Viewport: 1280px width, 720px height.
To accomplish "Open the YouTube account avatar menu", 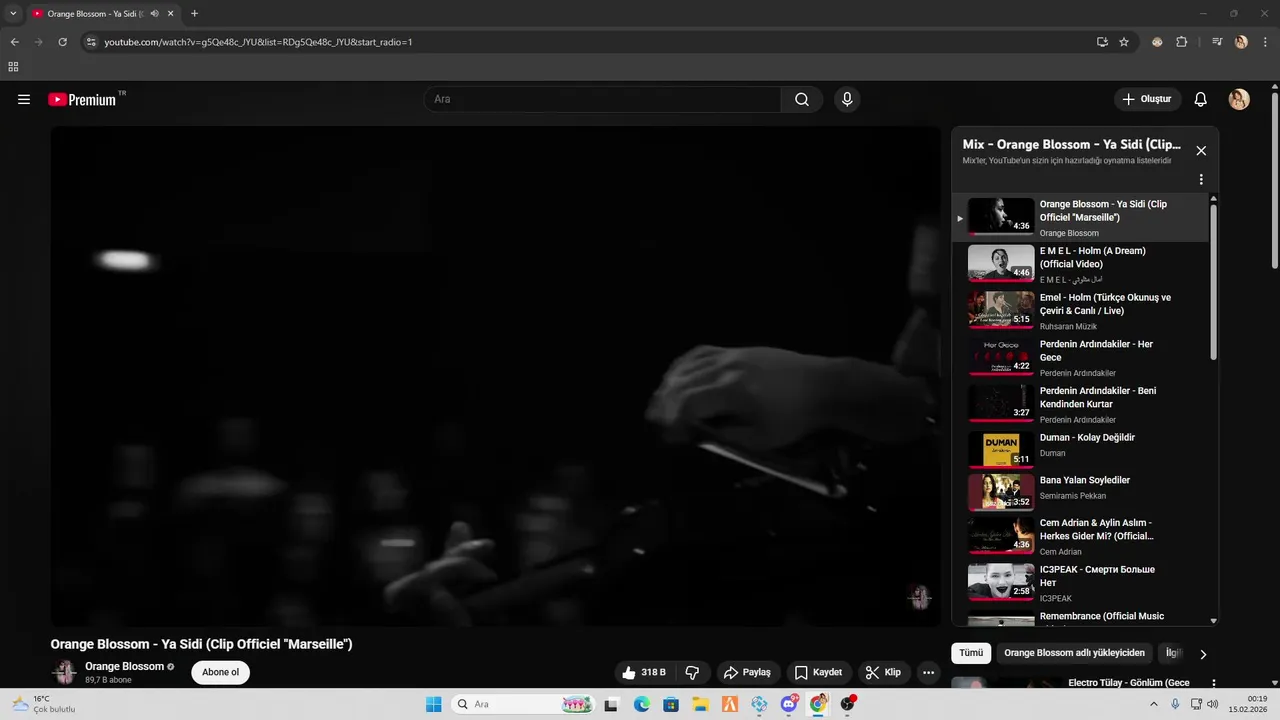I will 1239,99.
